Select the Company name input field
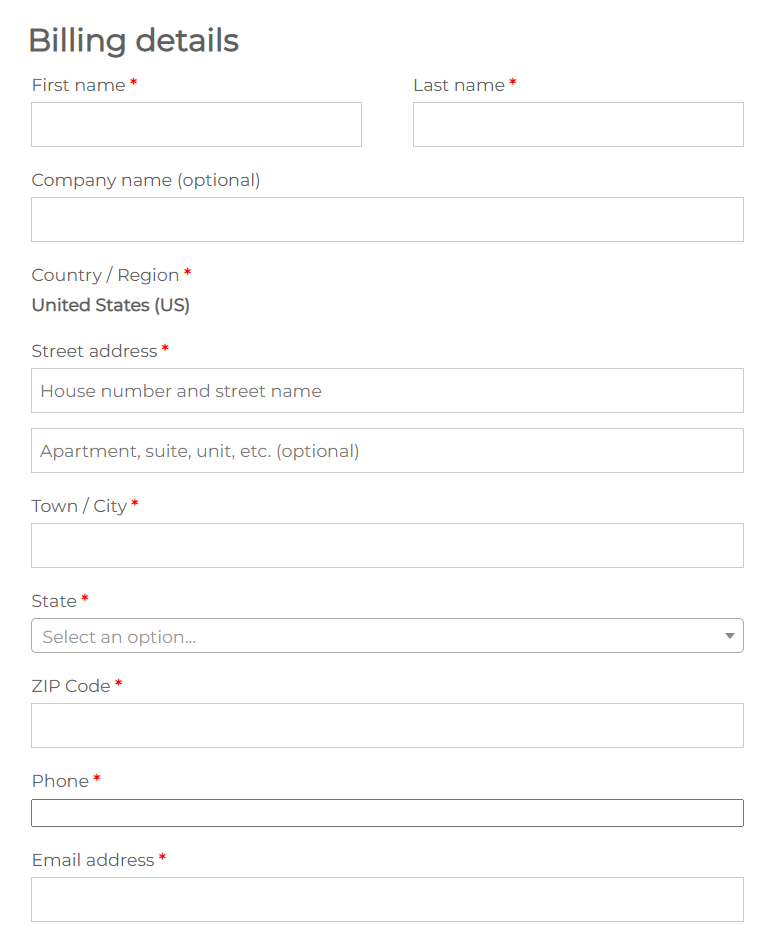Viewport: 762px width, 937px height. 387,219
